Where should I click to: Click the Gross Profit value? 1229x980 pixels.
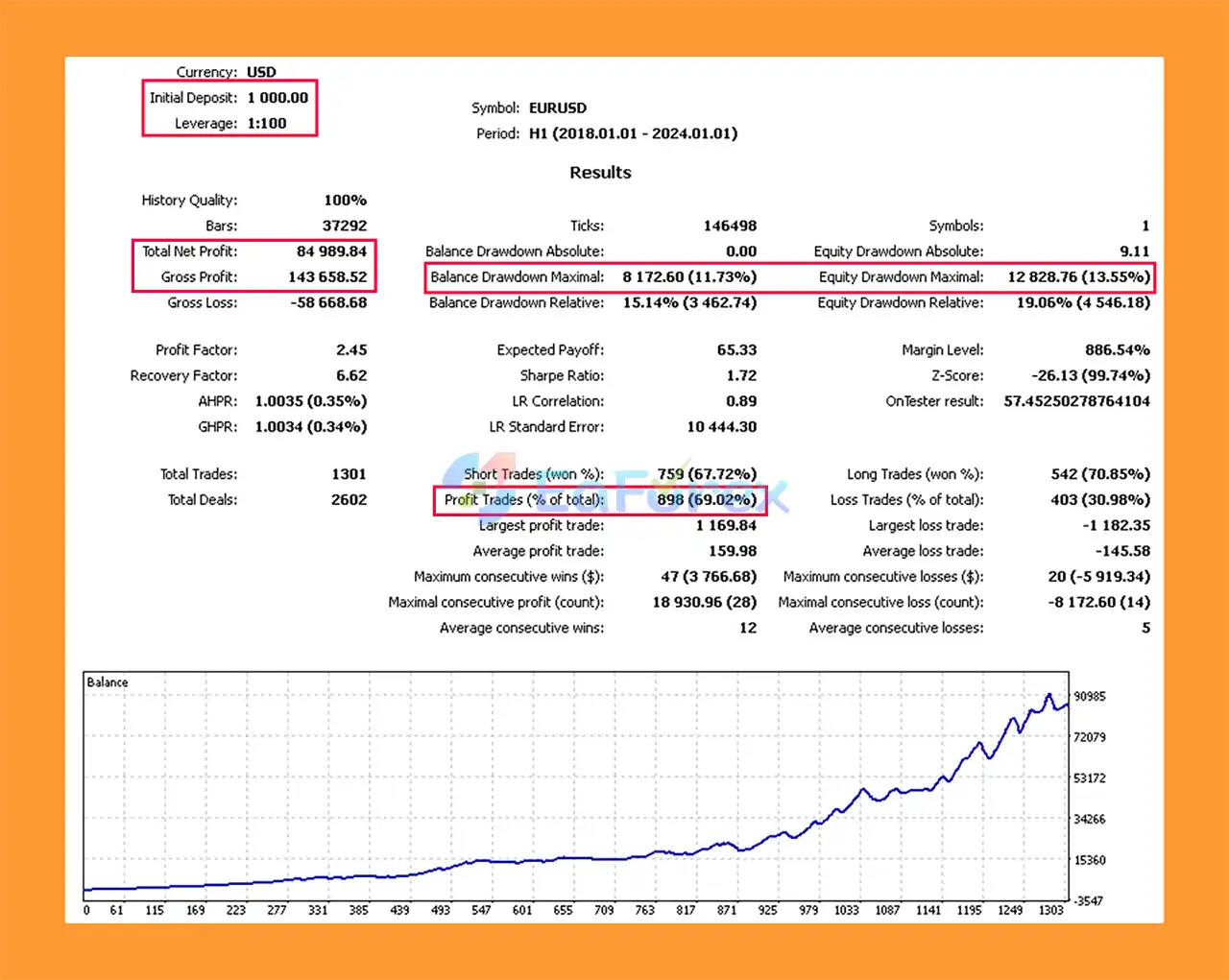pyautogui.click(x=330, y=277)
